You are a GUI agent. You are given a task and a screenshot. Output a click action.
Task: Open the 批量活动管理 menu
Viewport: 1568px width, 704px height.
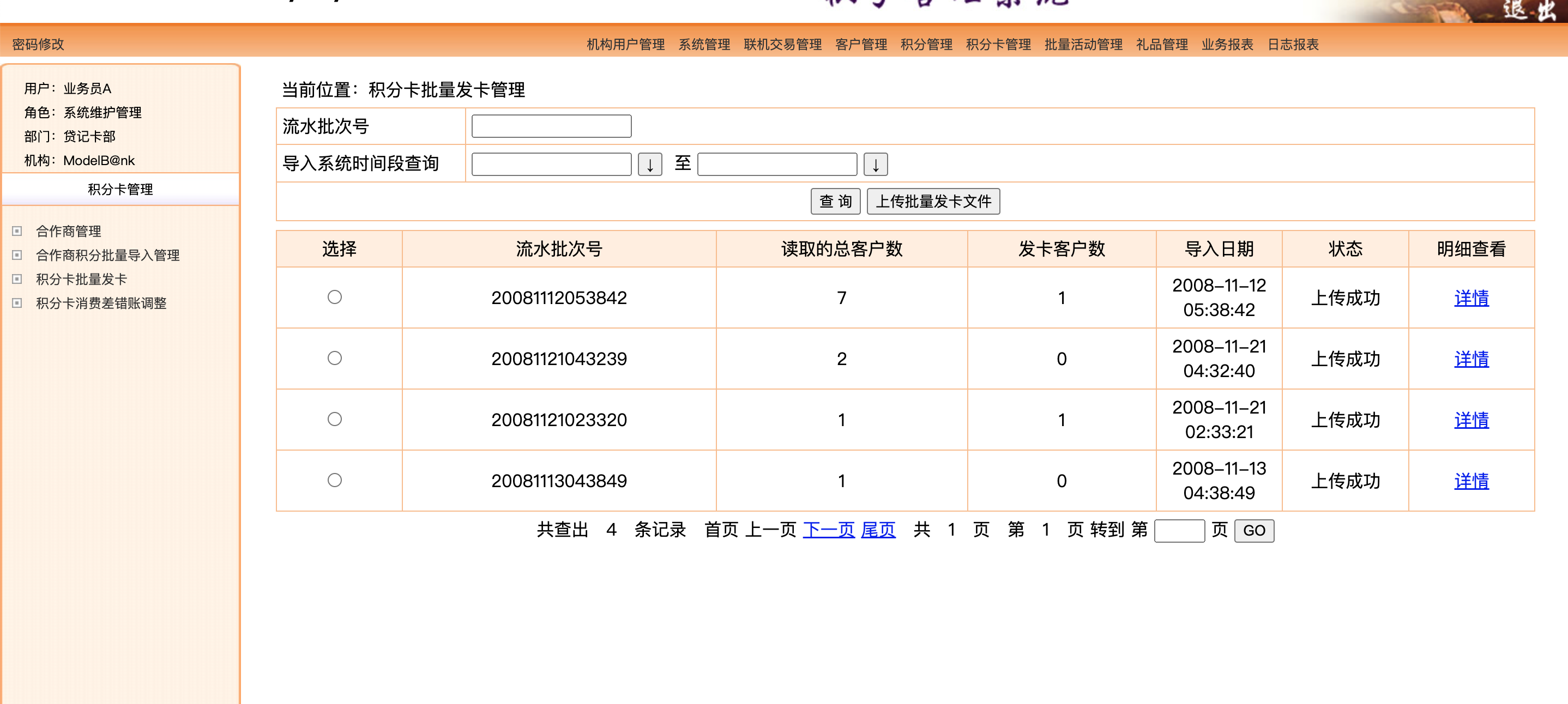tap(1083, 45)
